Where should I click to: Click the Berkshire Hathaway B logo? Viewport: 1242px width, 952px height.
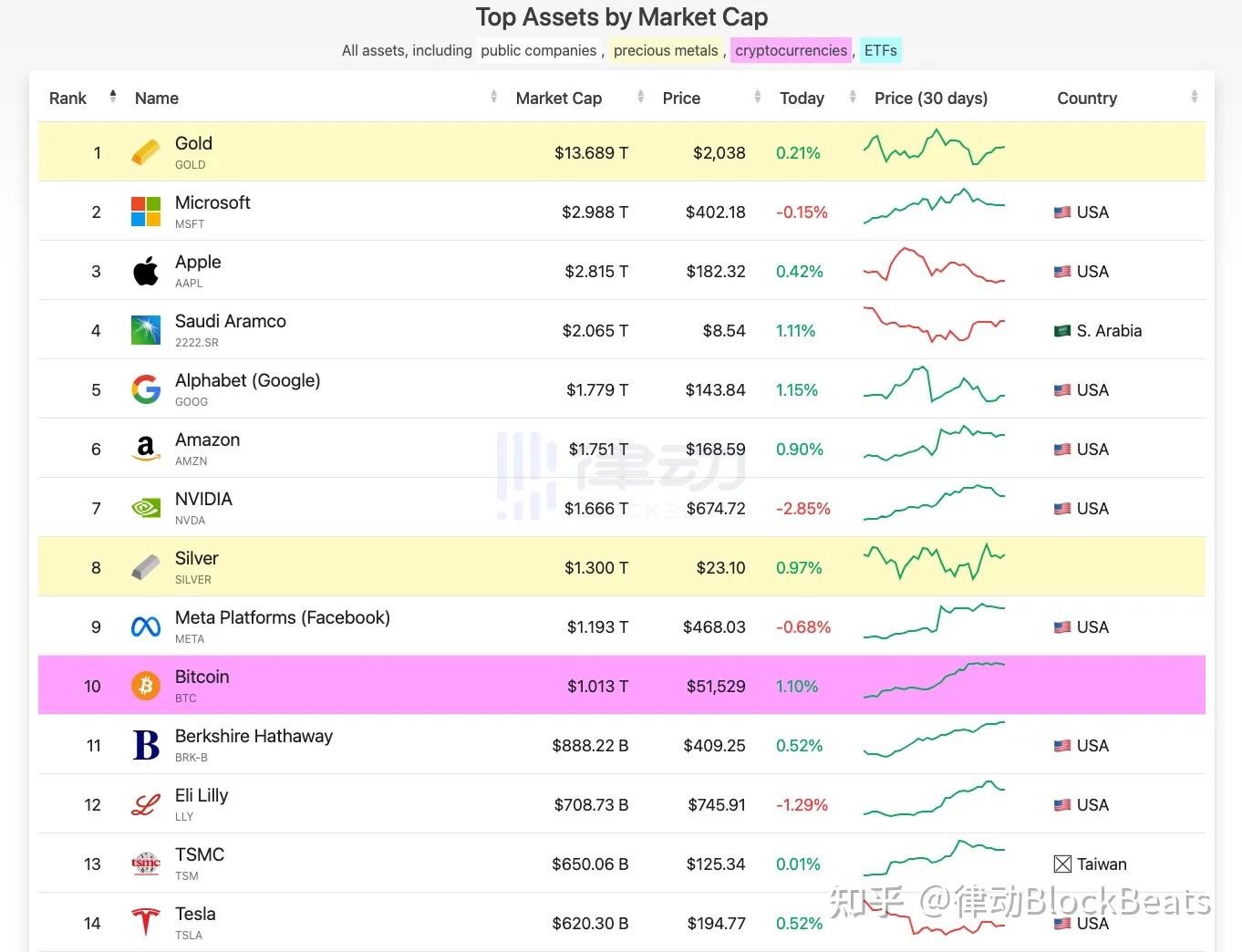click(x=145, y=745)
